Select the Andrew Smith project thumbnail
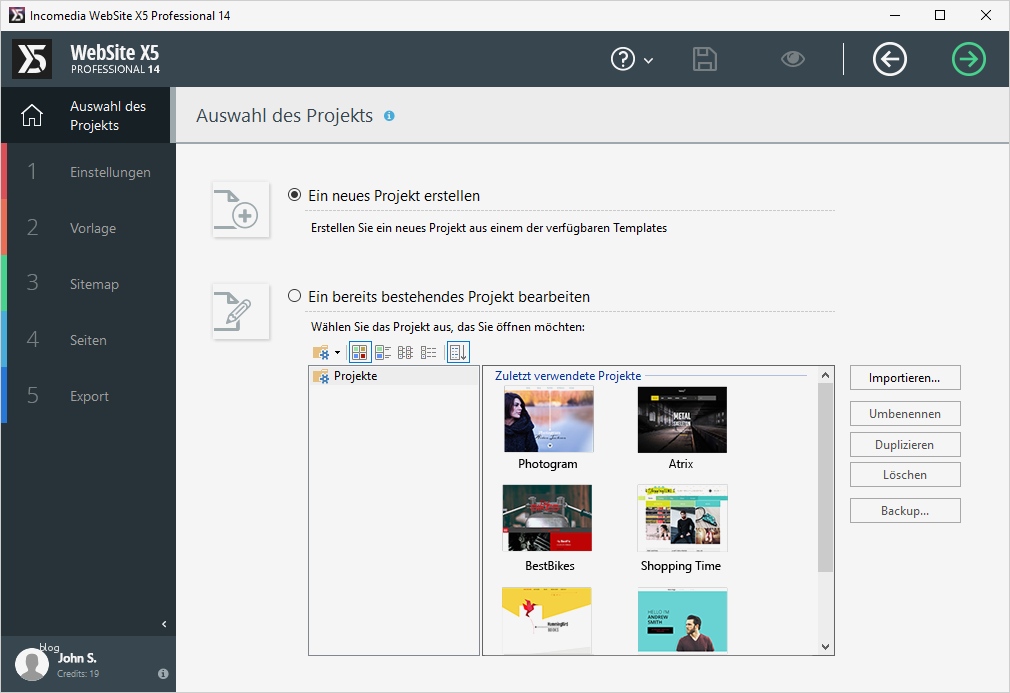 click(x=682, y=620)
